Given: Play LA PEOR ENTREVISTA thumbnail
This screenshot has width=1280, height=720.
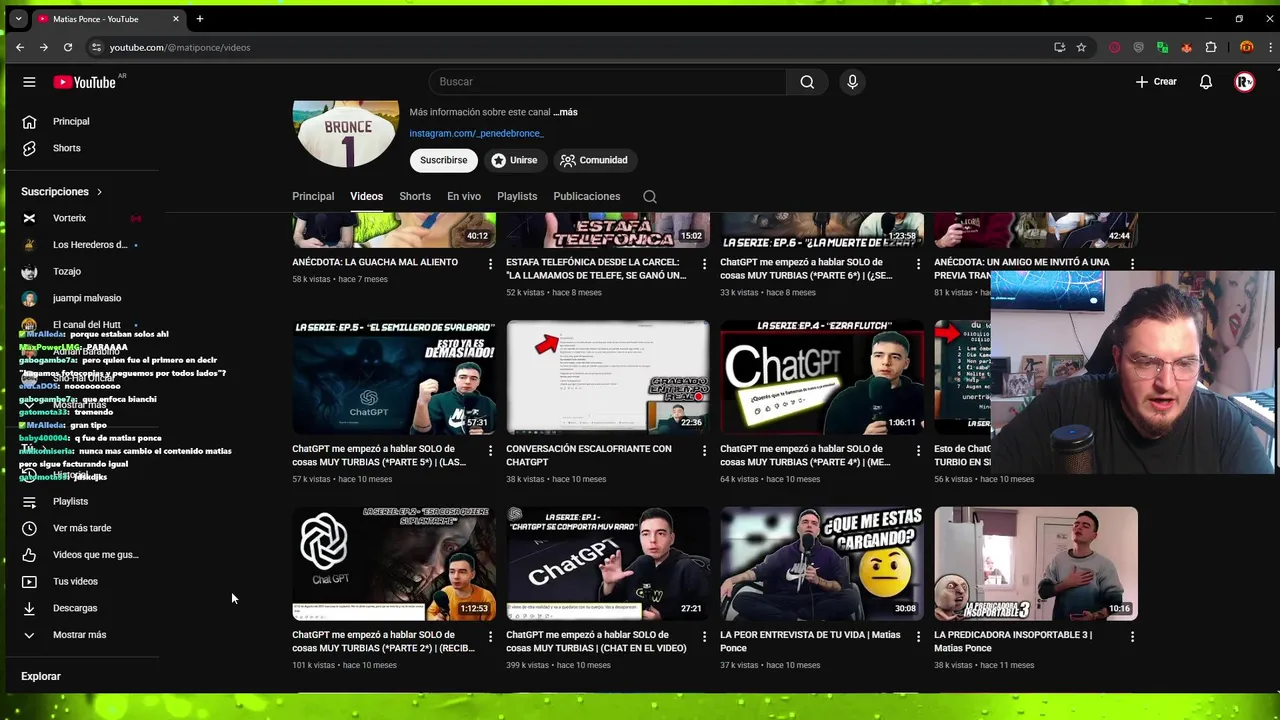Looking at the screenshot, I should pos(822,563).
